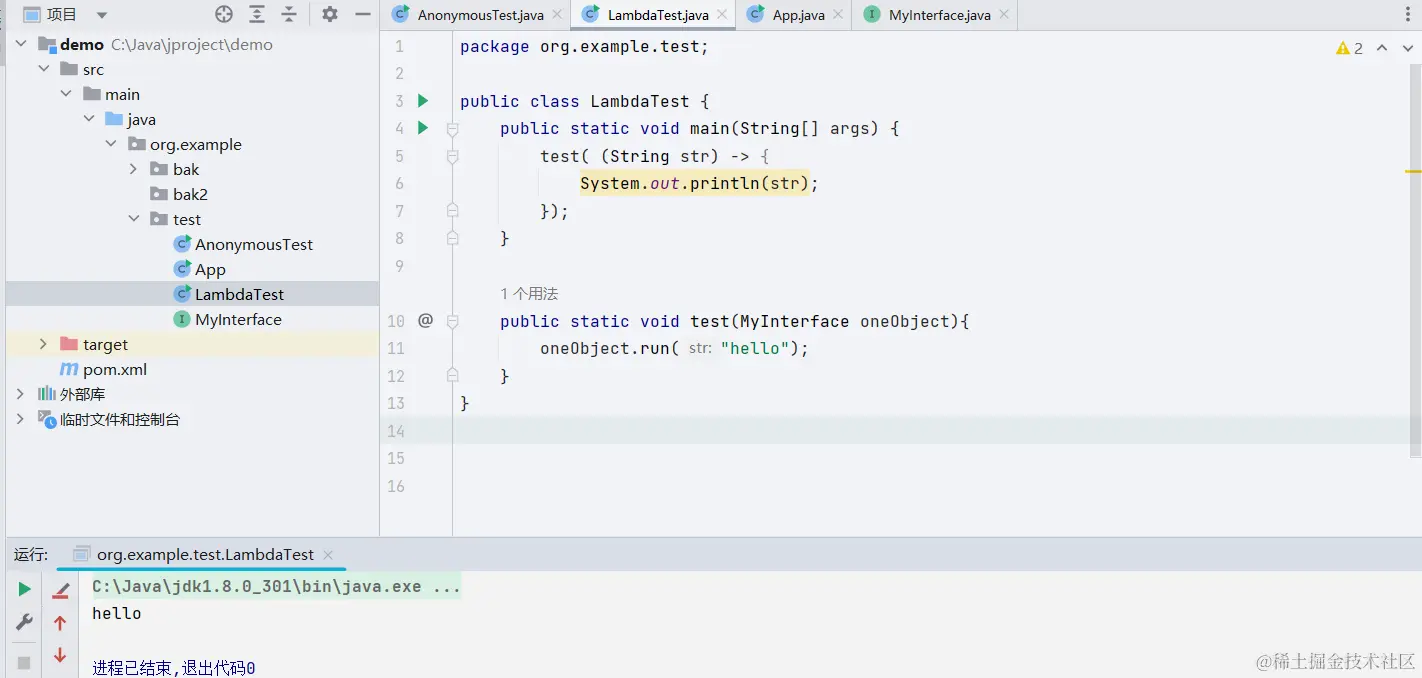Viewport: 1422px width, 678px height.
Task: Click the Maven pom.xml file icon
Action: [69, 369]
